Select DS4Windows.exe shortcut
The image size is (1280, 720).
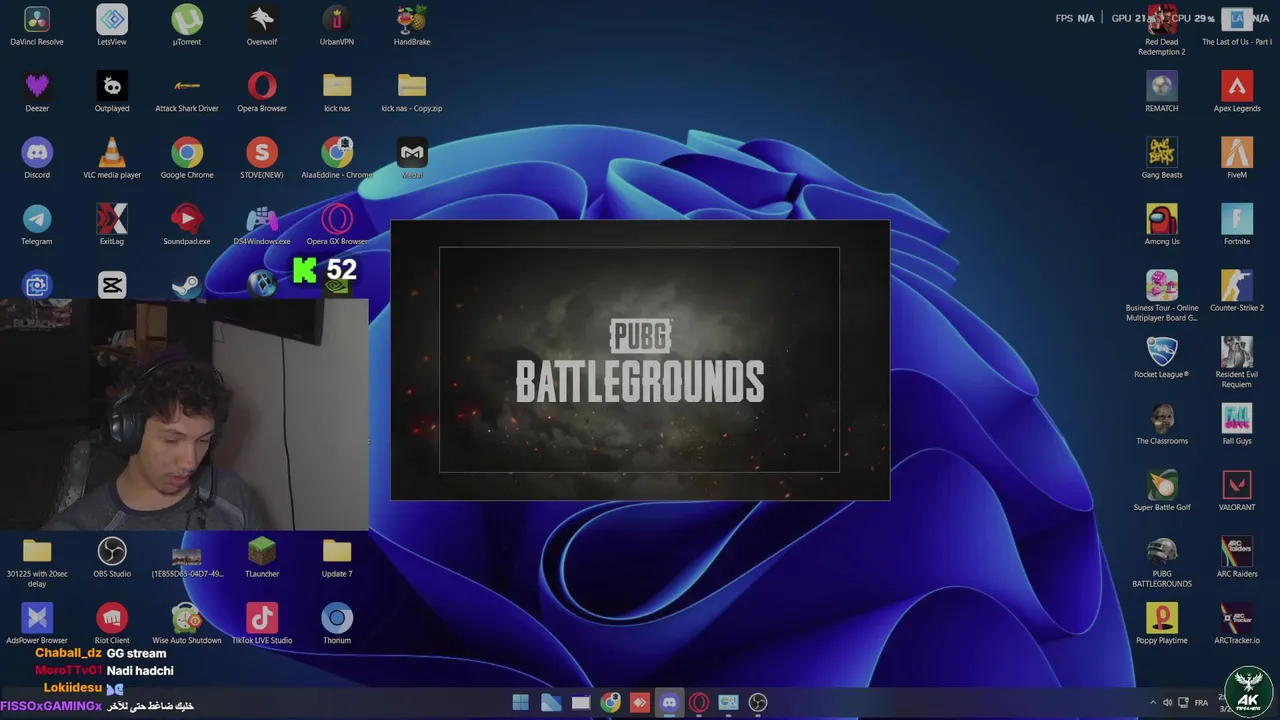(x=262, y=225)
